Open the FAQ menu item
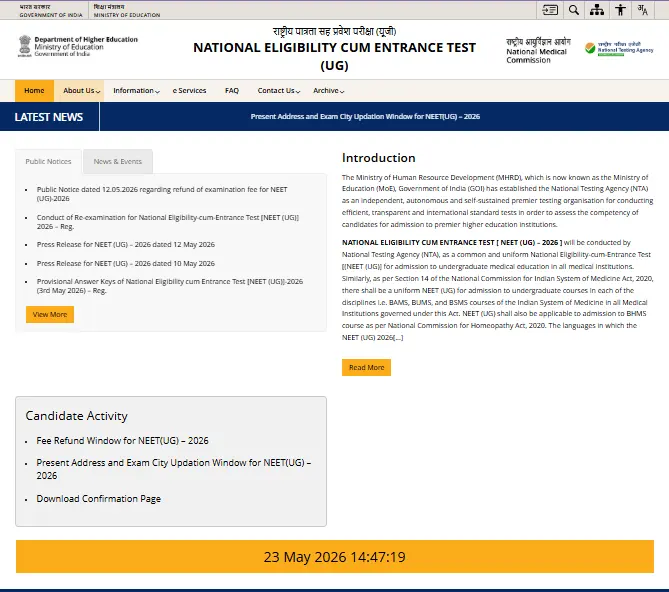This screenshot has height=592, width=669. [232, 90]
